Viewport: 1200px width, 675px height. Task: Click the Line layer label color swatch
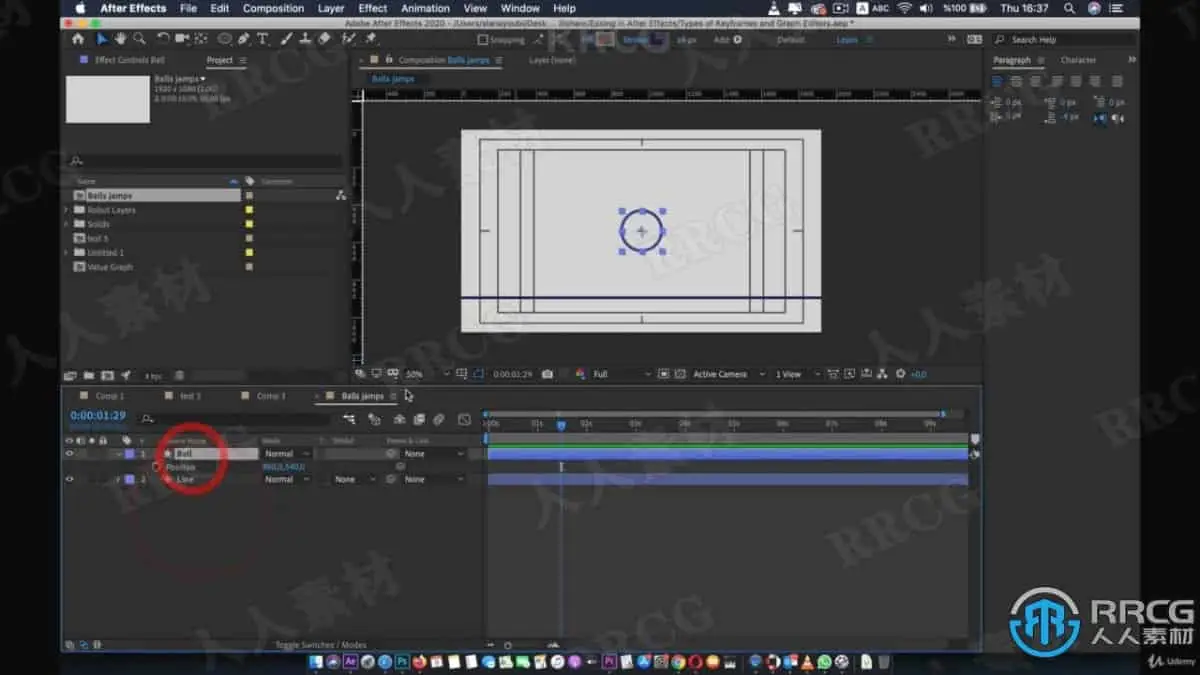[130, 479]
